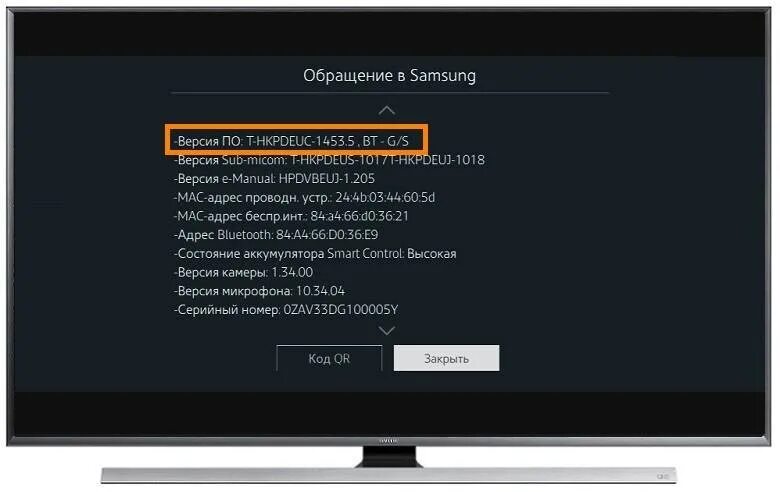This screenshot has height=492, width=780.
Task: Click the Серийный номер entry
Action: [x=286, y=310]
